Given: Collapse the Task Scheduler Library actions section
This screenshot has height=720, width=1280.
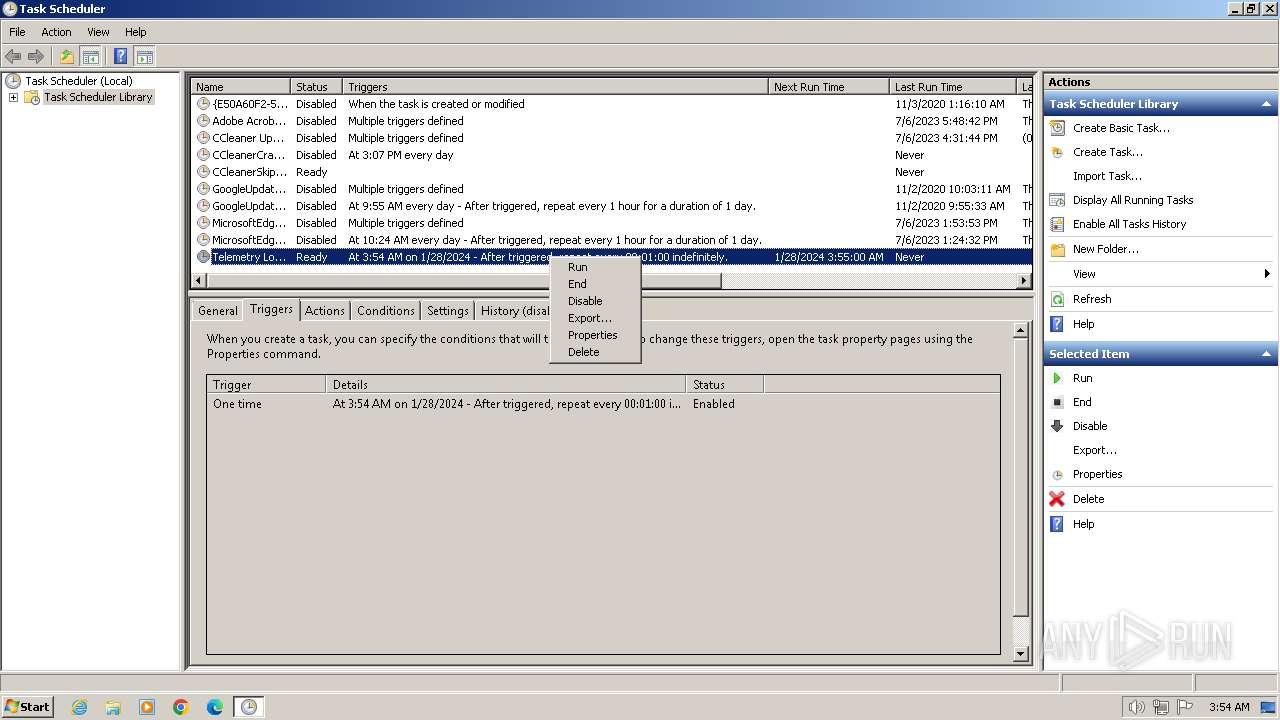Looking at the screenshot, I should (1267, 104).
